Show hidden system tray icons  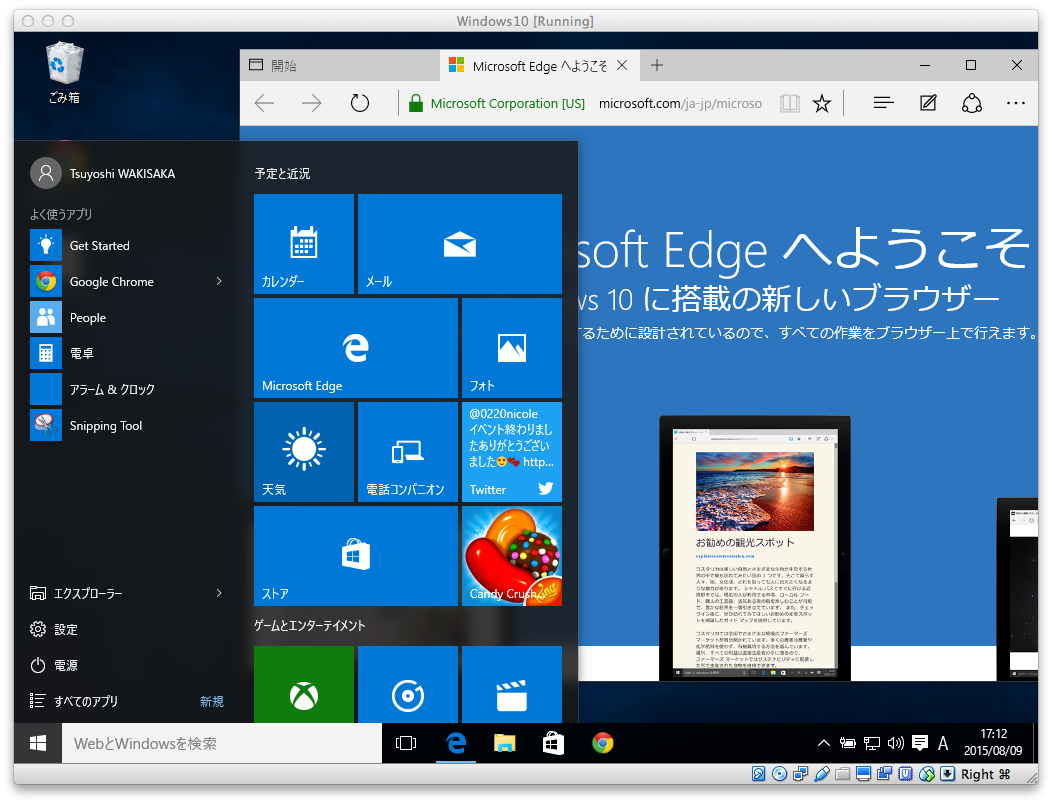[824, 743]
